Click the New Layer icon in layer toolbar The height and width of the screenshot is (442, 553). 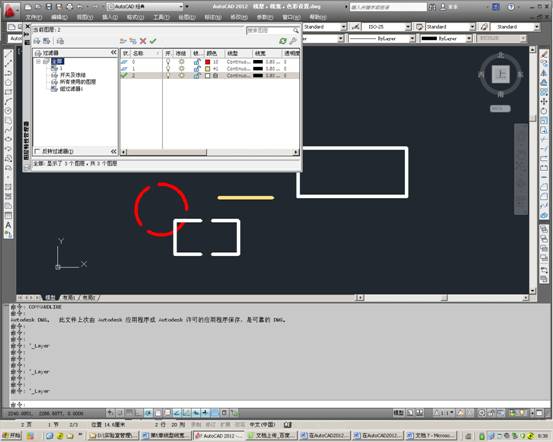click(x=123, y=41)
